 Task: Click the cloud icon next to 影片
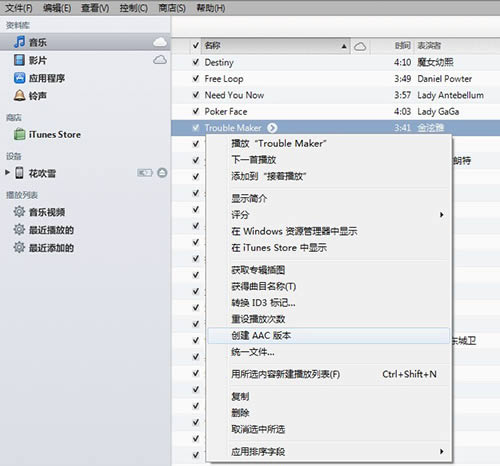(160, 60)
